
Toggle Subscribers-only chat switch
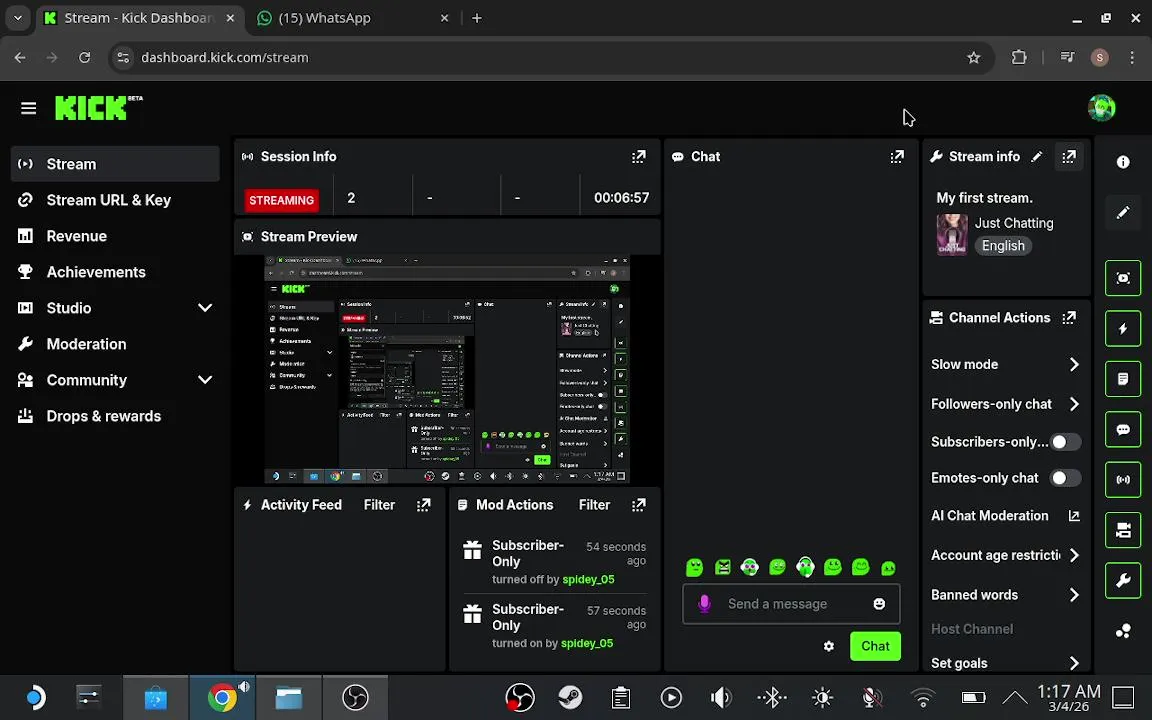(1065, 442)
